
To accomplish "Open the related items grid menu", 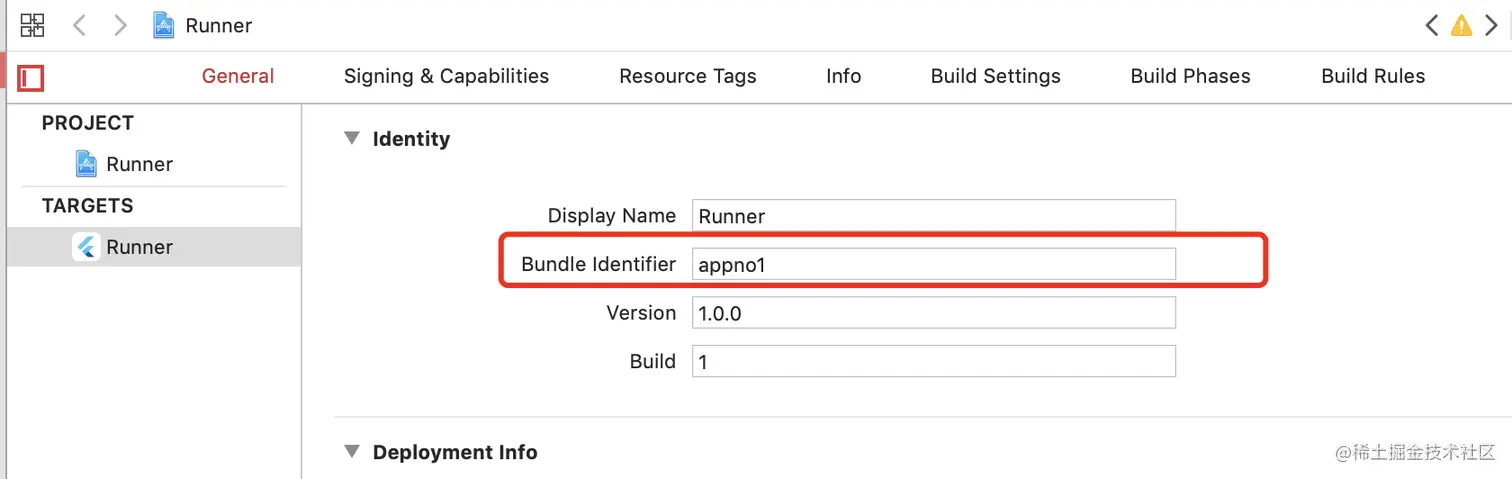I will pyautogui.click(x=32, y=25).
